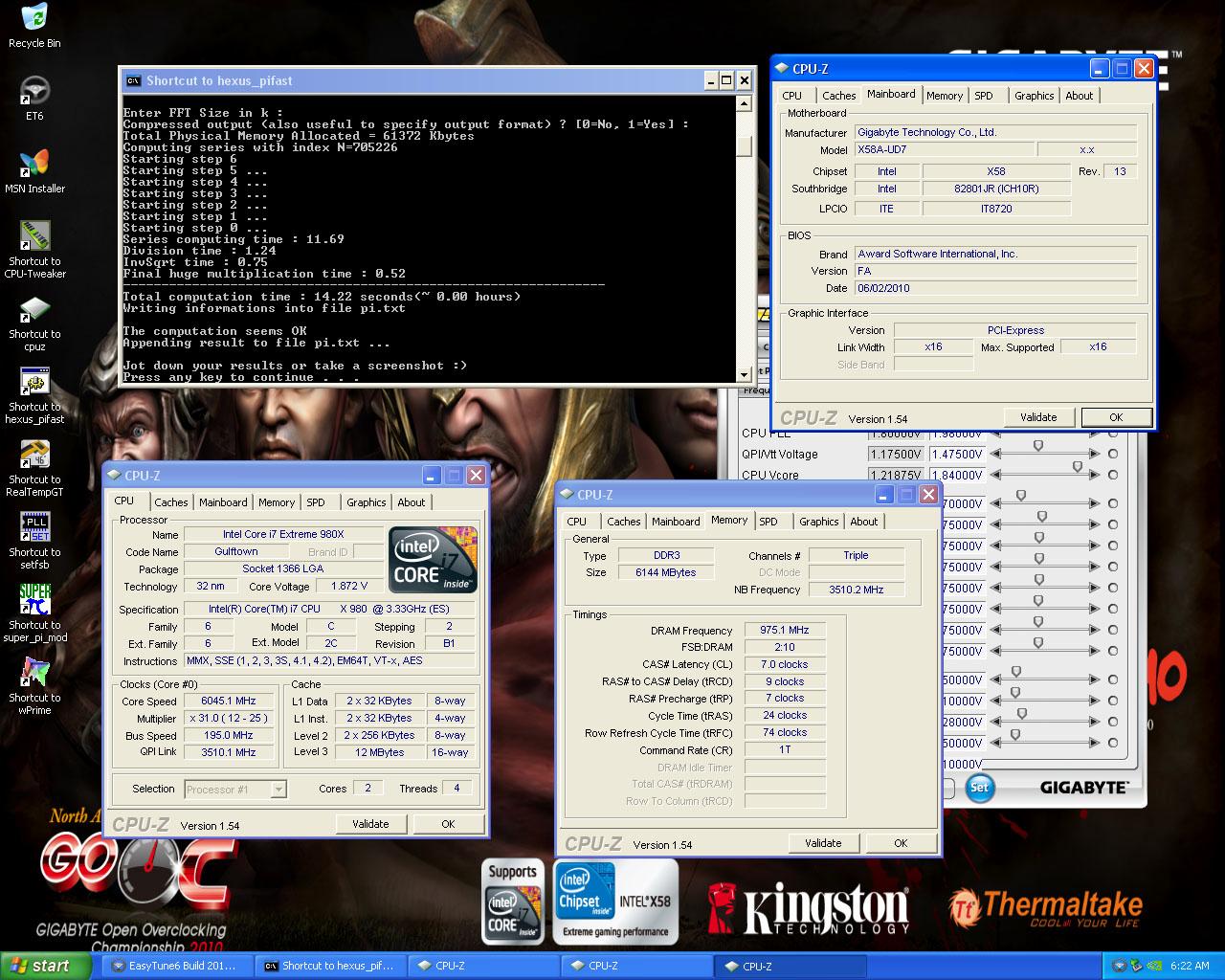The width and height of the screenshot is (1225, 980).
Task: Click the console scrollbar up arrow
Action: point(744,103)
